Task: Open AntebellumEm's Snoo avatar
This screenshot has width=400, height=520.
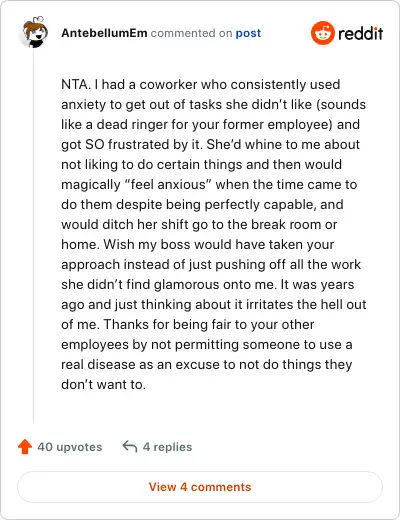Action: 35,32
